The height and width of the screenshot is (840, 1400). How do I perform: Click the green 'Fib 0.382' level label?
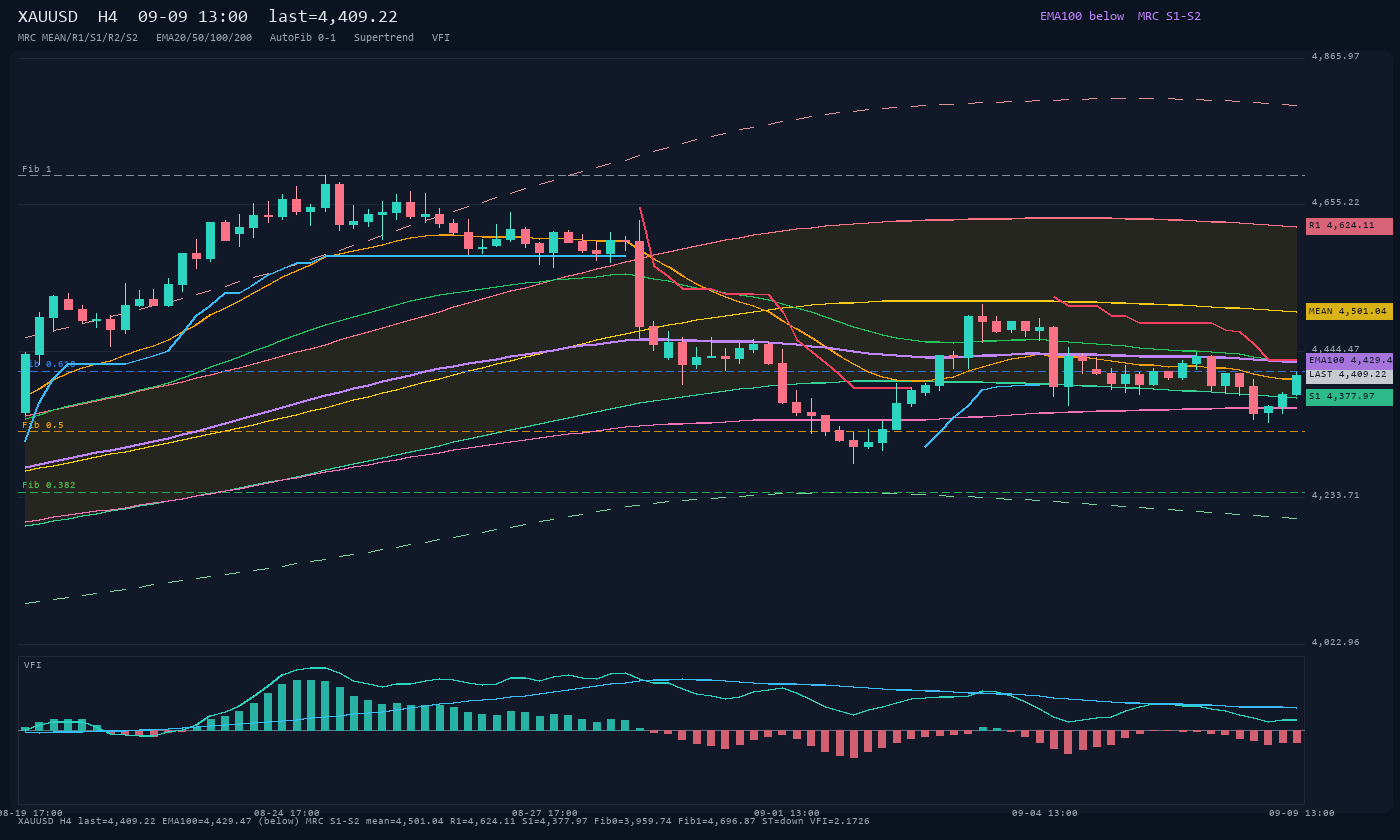(49, 485)
